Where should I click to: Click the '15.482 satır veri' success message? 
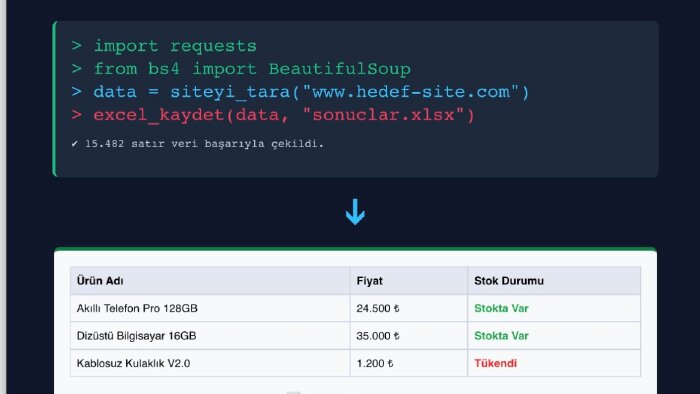coord(197,144)
